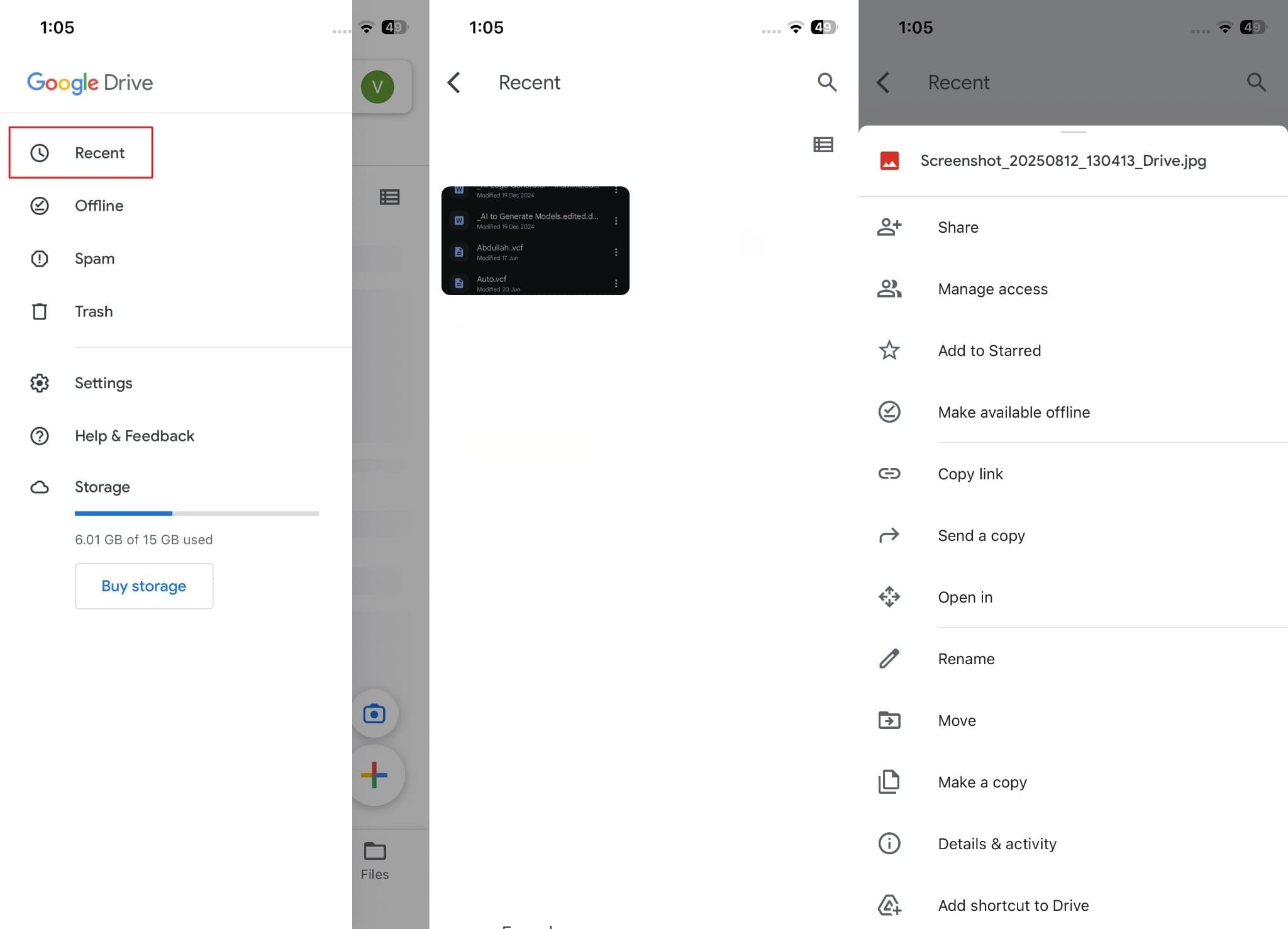Tap back arrow on dimmed Recent screen
This screenshot has width=1288, height=929.
[883, 82]
